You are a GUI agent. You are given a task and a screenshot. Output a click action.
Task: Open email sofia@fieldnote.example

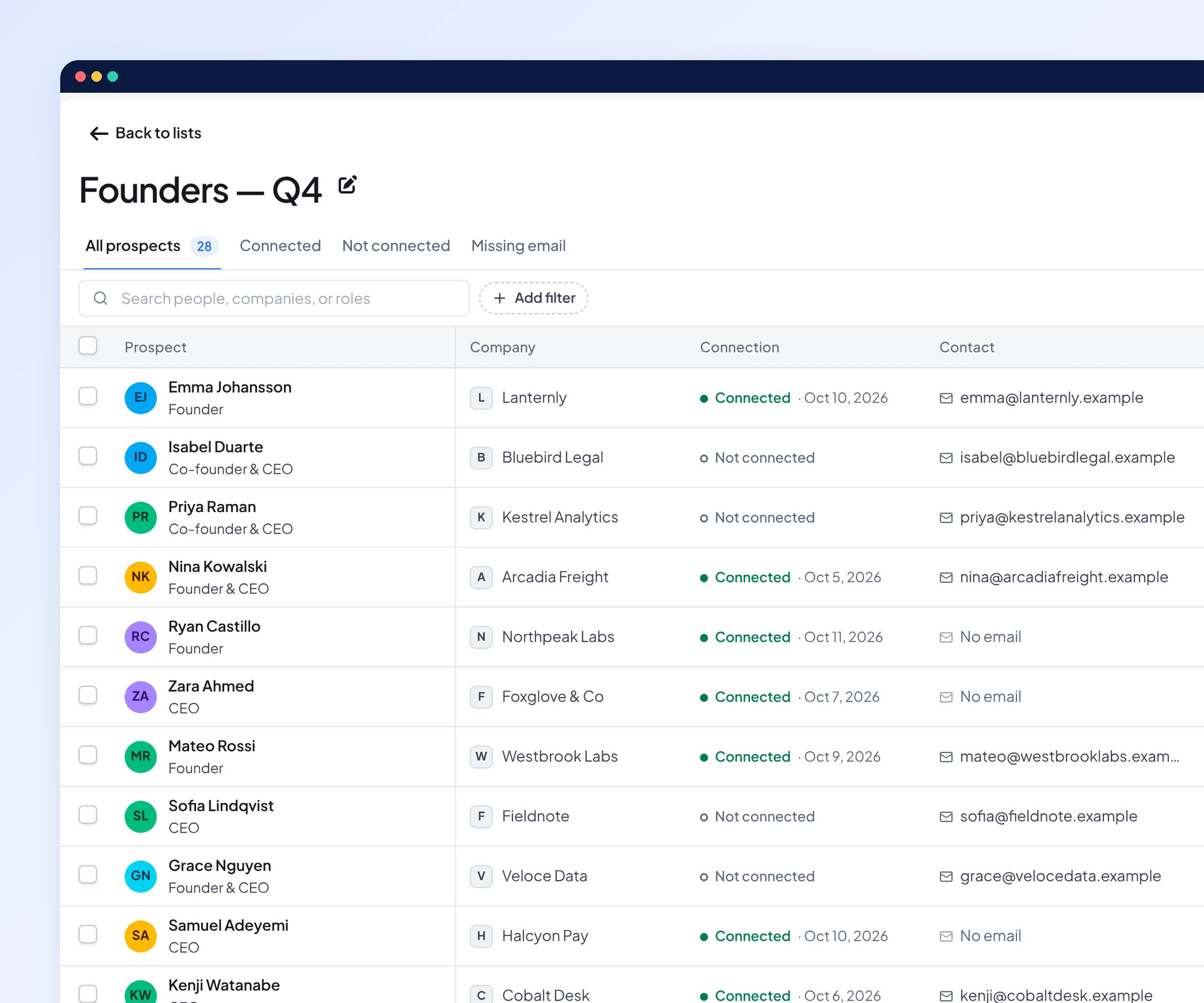click(x=1048, y=816)
